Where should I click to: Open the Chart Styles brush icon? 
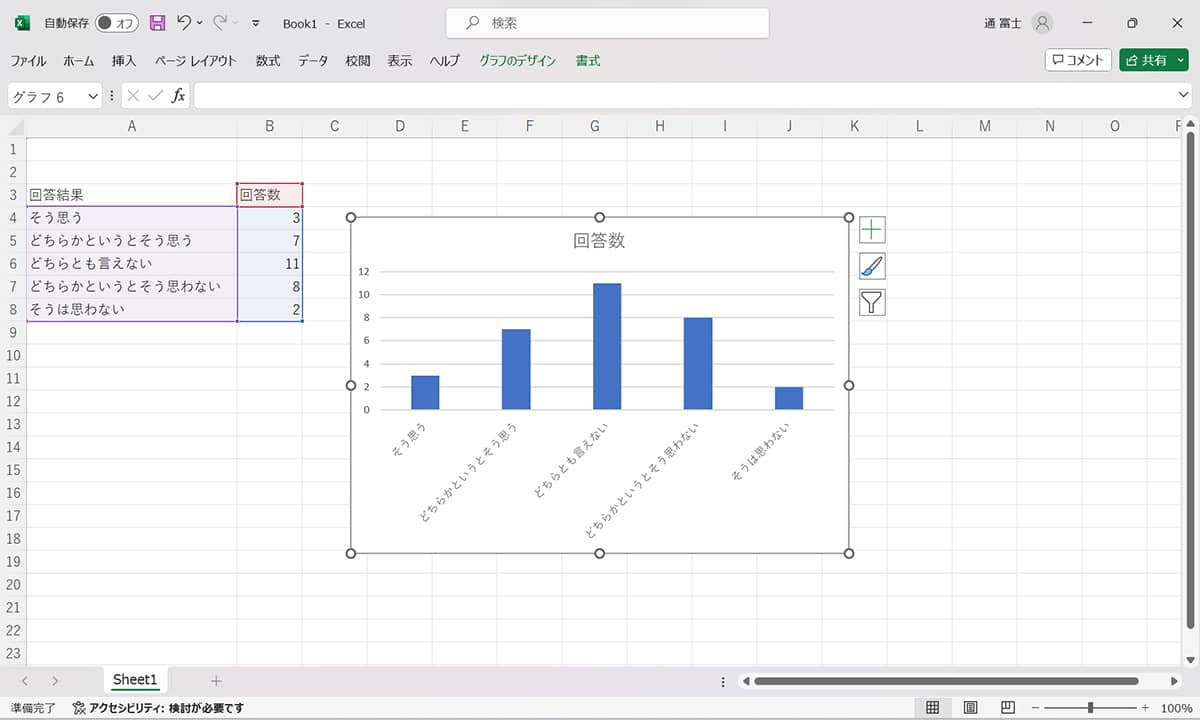tap(871, 265)
